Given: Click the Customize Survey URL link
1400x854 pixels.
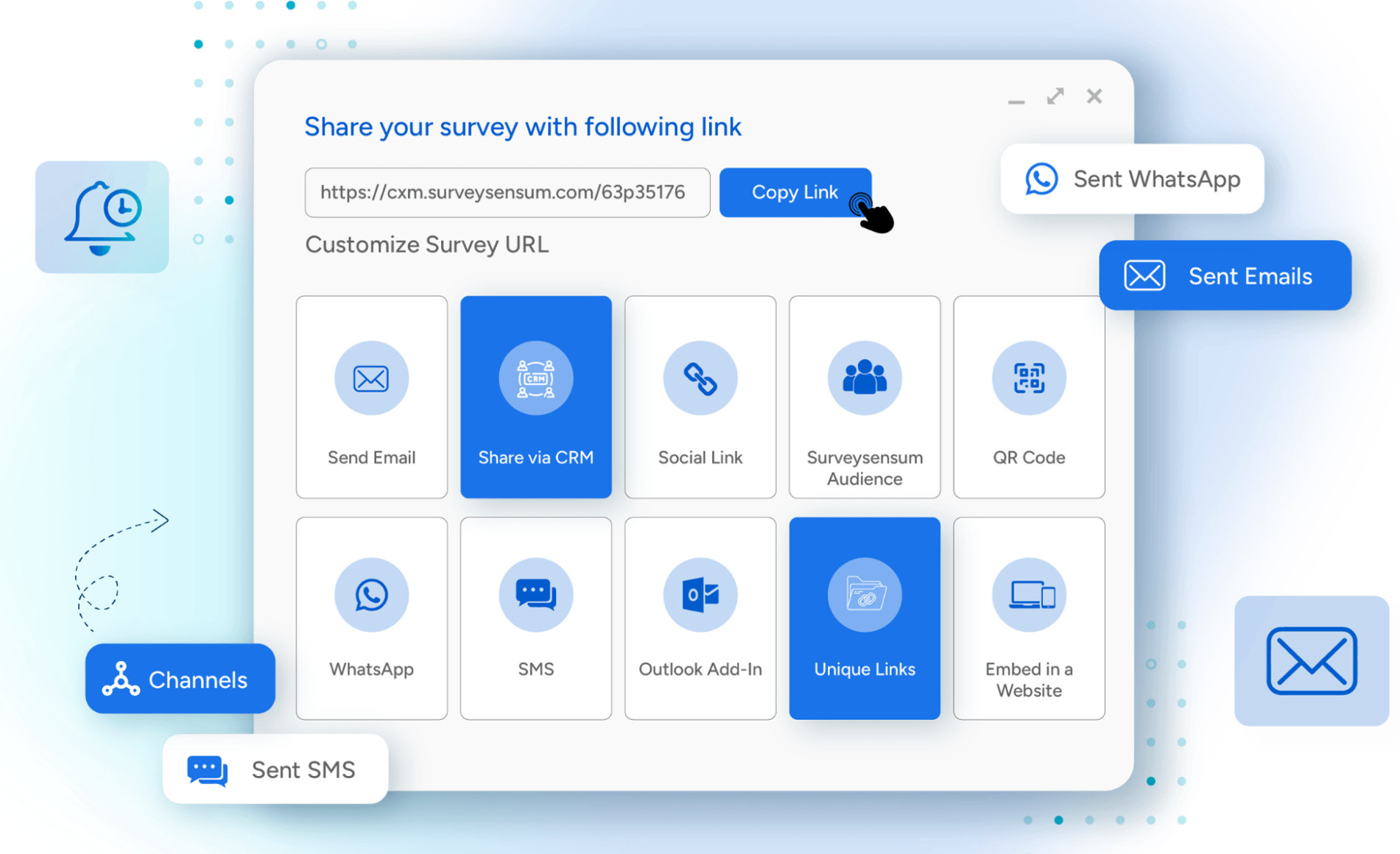Looking at the screenshot, I should point(426,244).
